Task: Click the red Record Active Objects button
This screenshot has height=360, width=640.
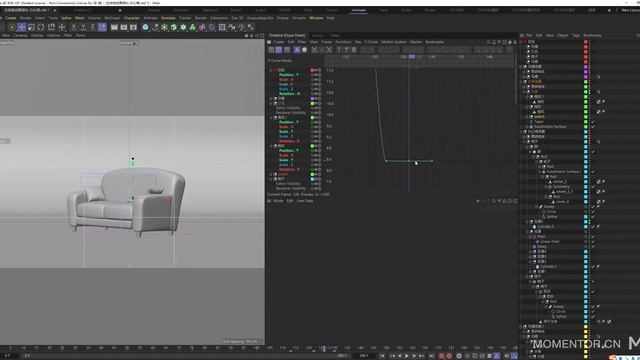Action: click(441, 356)
